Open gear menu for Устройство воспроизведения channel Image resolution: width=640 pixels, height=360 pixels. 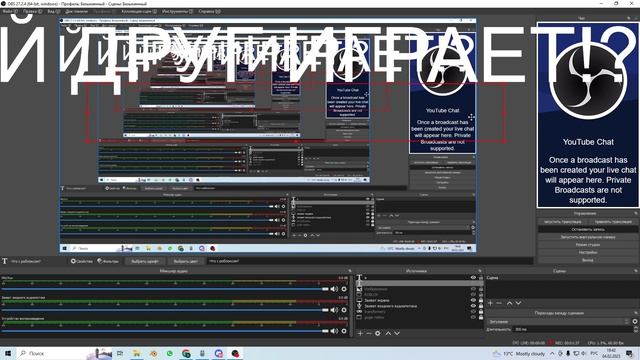coord(344,331)
